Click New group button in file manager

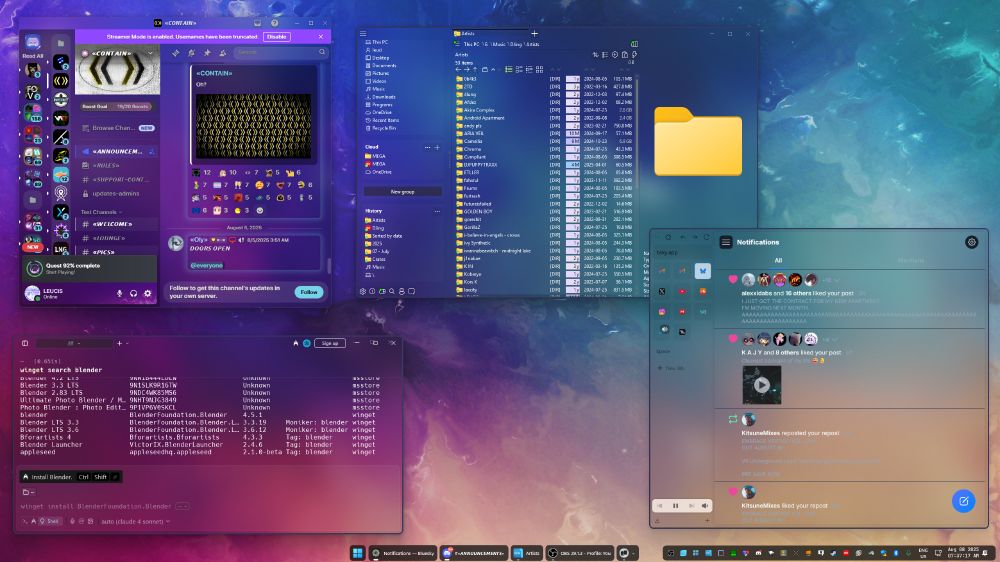pos(402,192)
